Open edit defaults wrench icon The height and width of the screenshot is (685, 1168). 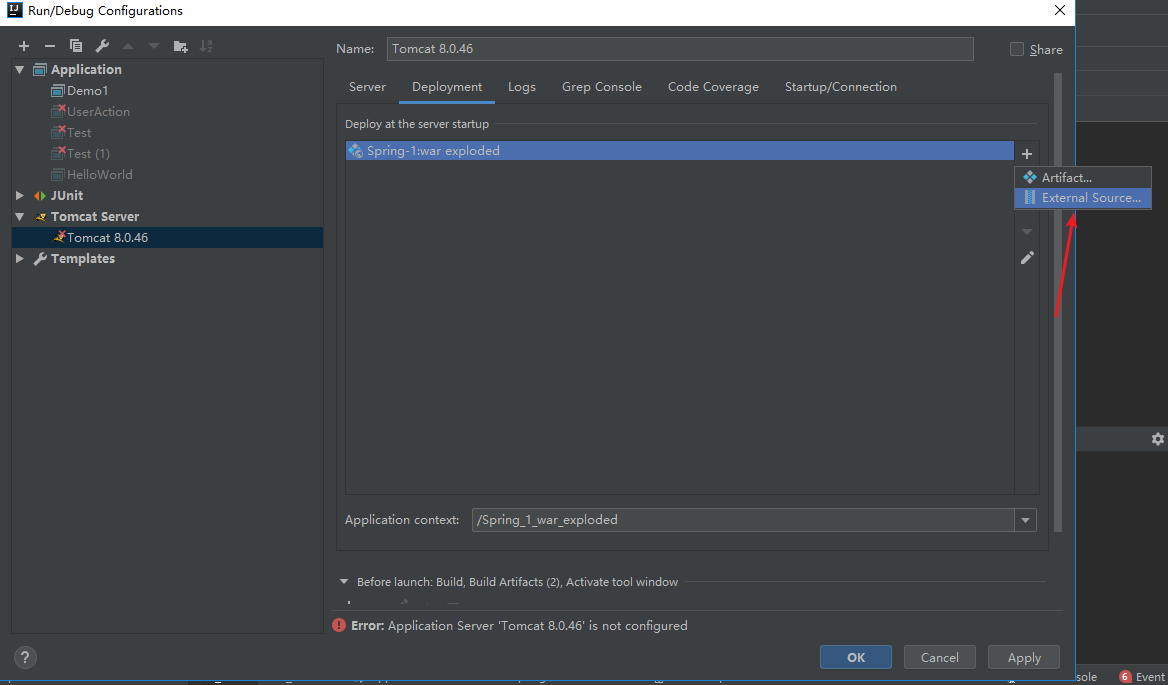point(102,46)
